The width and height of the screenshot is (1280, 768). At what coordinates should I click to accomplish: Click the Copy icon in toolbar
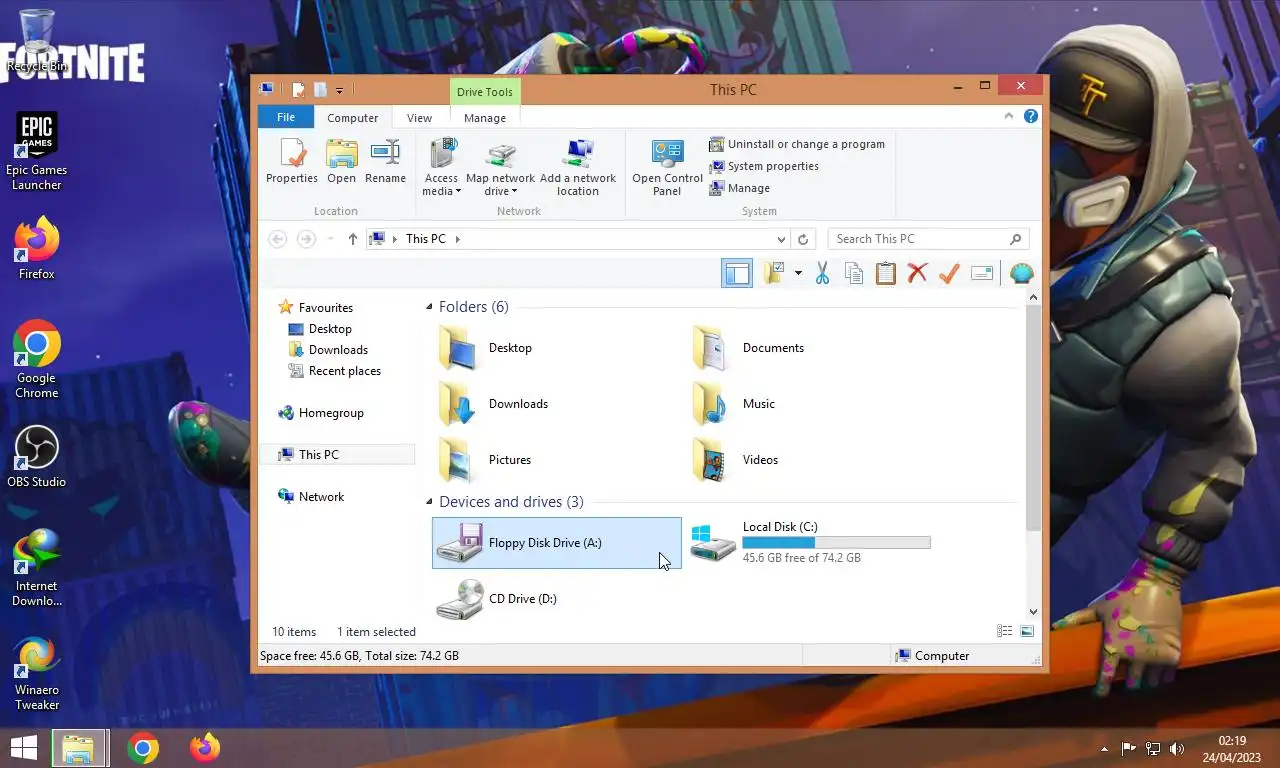(x=853, y=273)
